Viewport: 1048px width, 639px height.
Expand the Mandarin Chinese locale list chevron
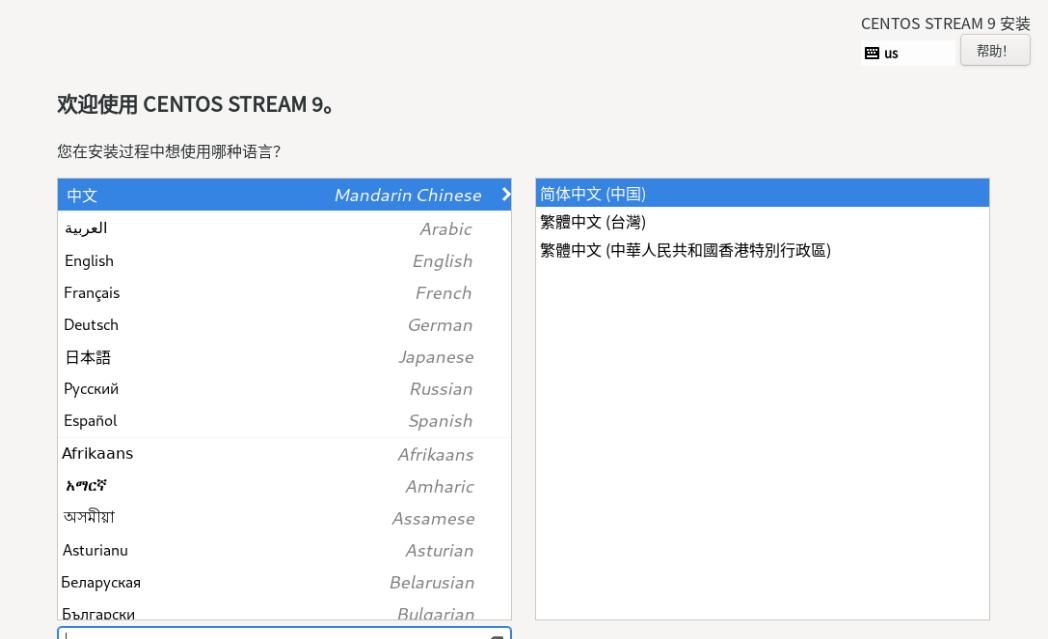(498, 195)
